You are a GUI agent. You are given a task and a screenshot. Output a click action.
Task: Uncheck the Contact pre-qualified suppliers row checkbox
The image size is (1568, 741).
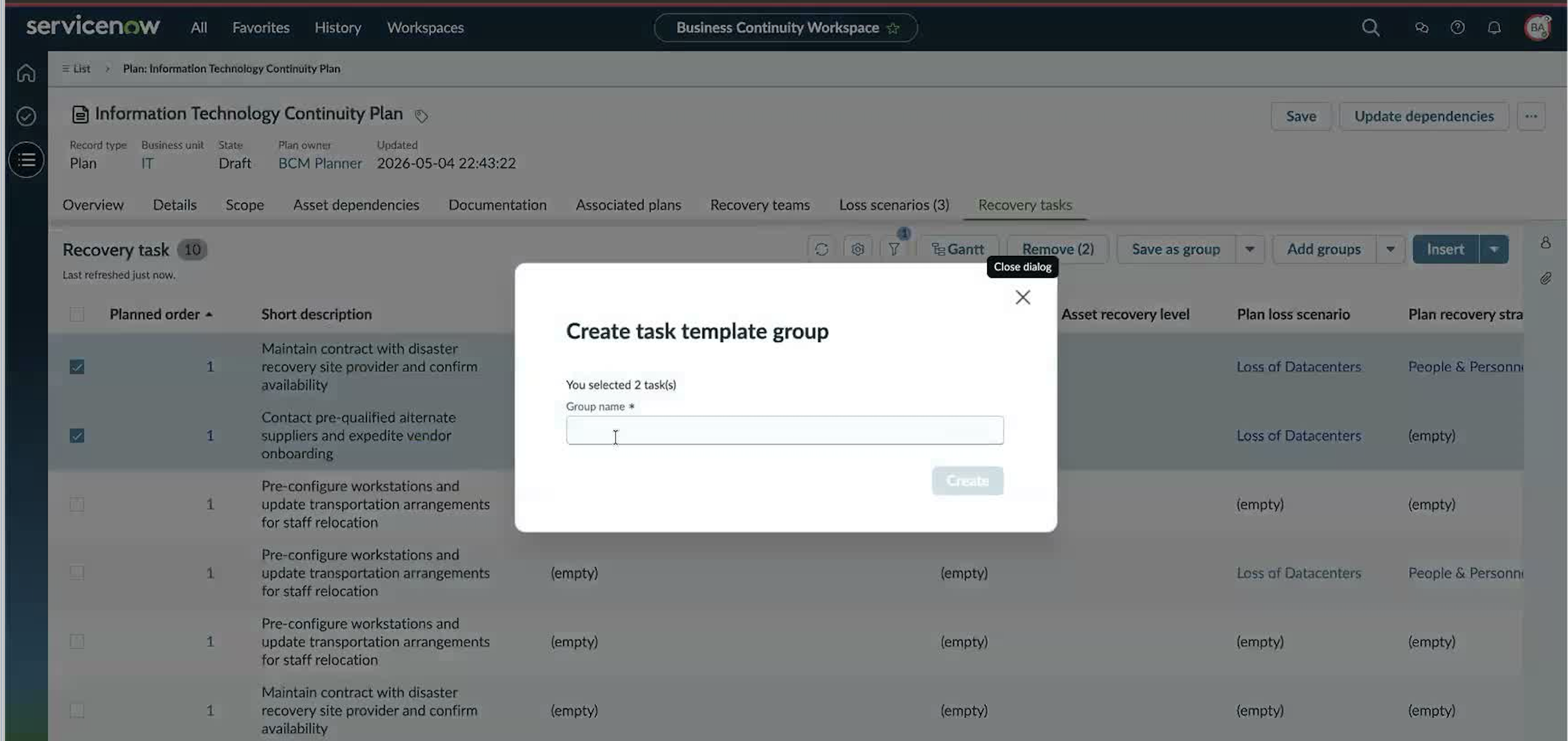77,435
